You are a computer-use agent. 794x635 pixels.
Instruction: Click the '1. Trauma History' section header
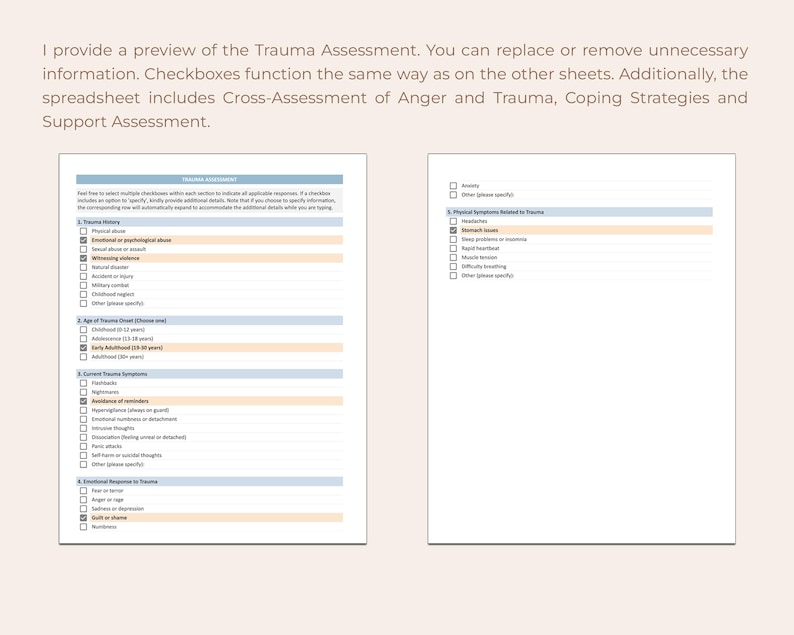(210, 222)
